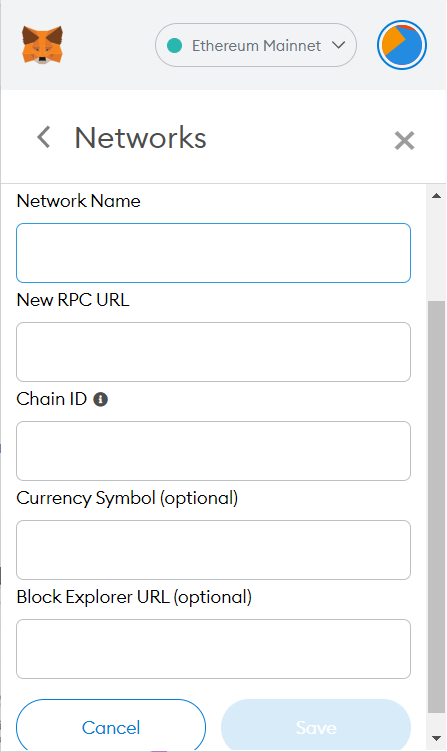Click the New RPC URL label
Image resolution: width=447 pixels, height=752 pixels.
pyautogui.click(x=73, y=300)
